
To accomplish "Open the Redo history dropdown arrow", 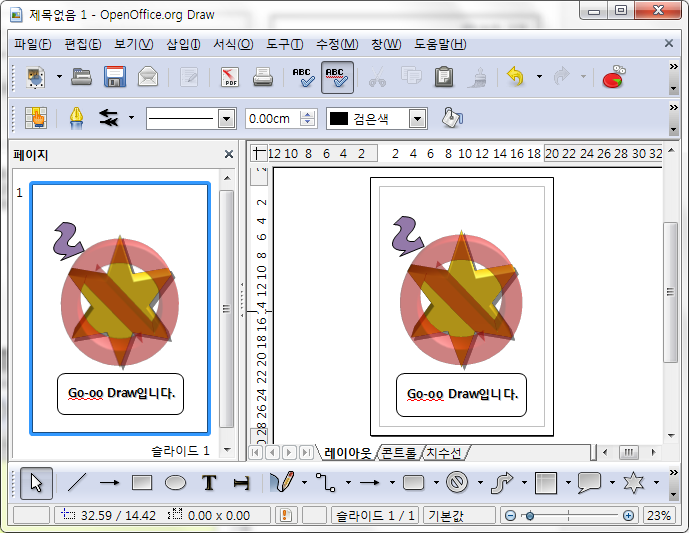I will point(583,77).
